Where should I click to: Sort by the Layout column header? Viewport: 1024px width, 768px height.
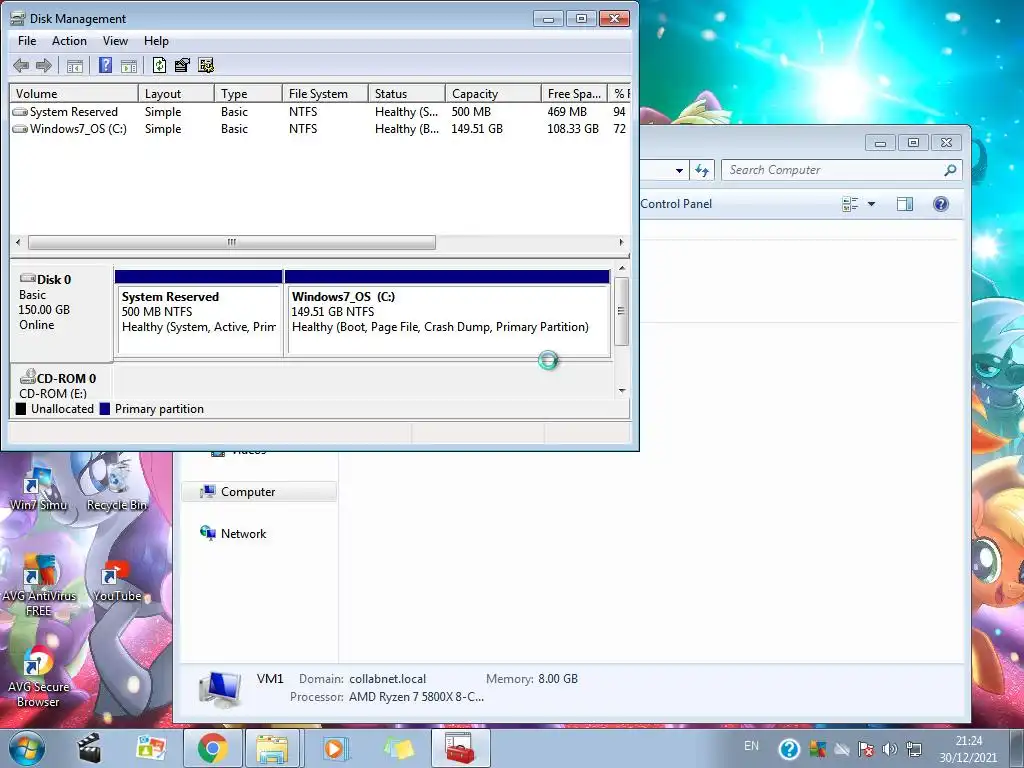[x=176, y=93]
